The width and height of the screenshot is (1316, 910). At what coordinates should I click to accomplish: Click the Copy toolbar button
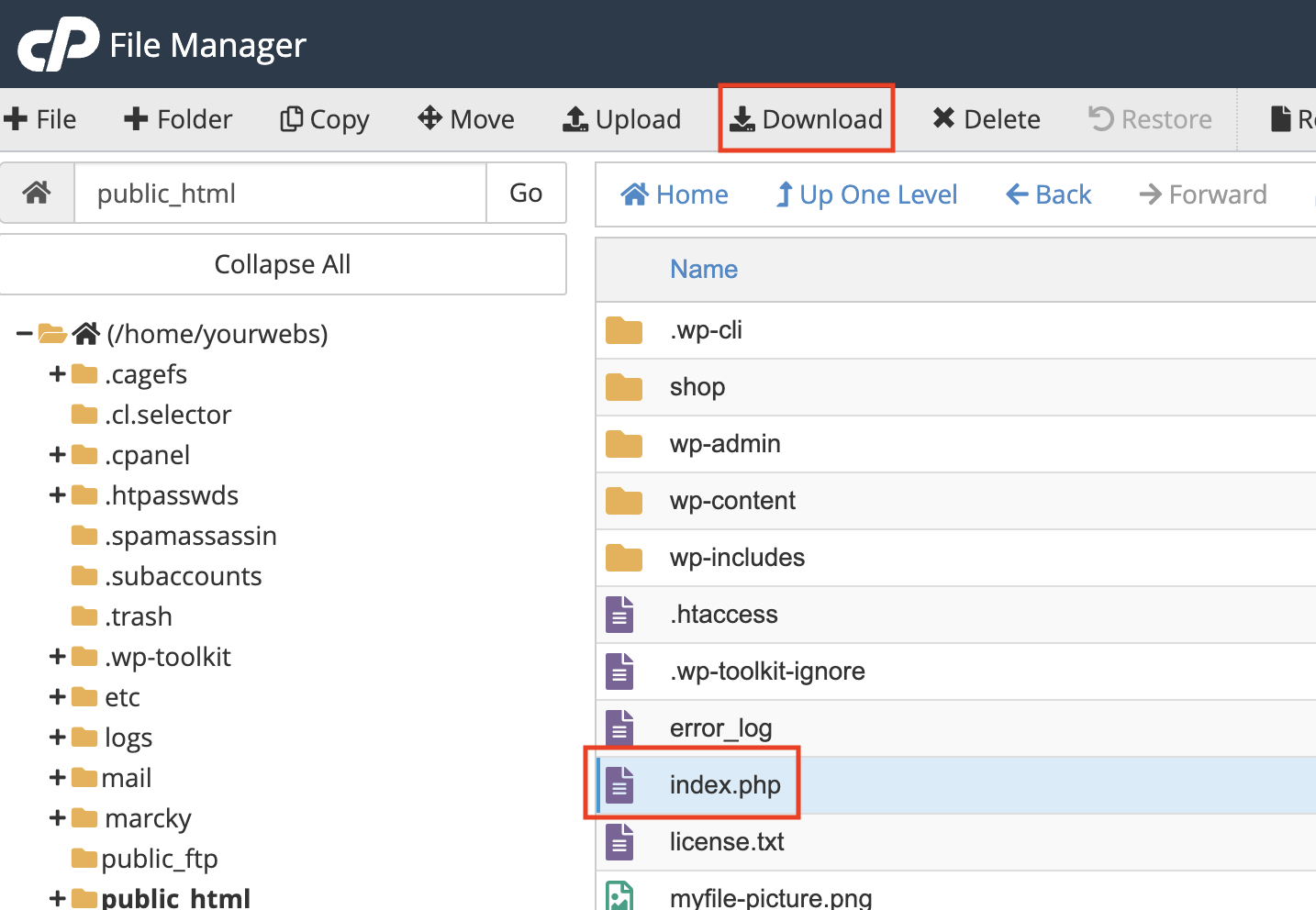[325, 119]
